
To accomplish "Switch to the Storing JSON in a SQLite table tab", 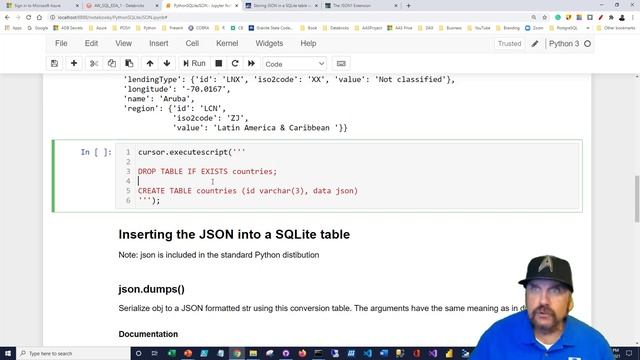I will pos(282,6).
